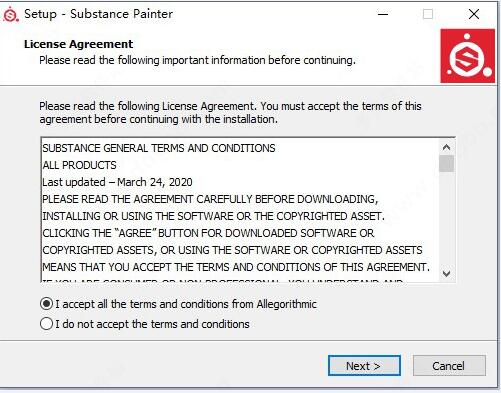
Task: Click the Substance Painter title bar icon
Action: point(11,14)
